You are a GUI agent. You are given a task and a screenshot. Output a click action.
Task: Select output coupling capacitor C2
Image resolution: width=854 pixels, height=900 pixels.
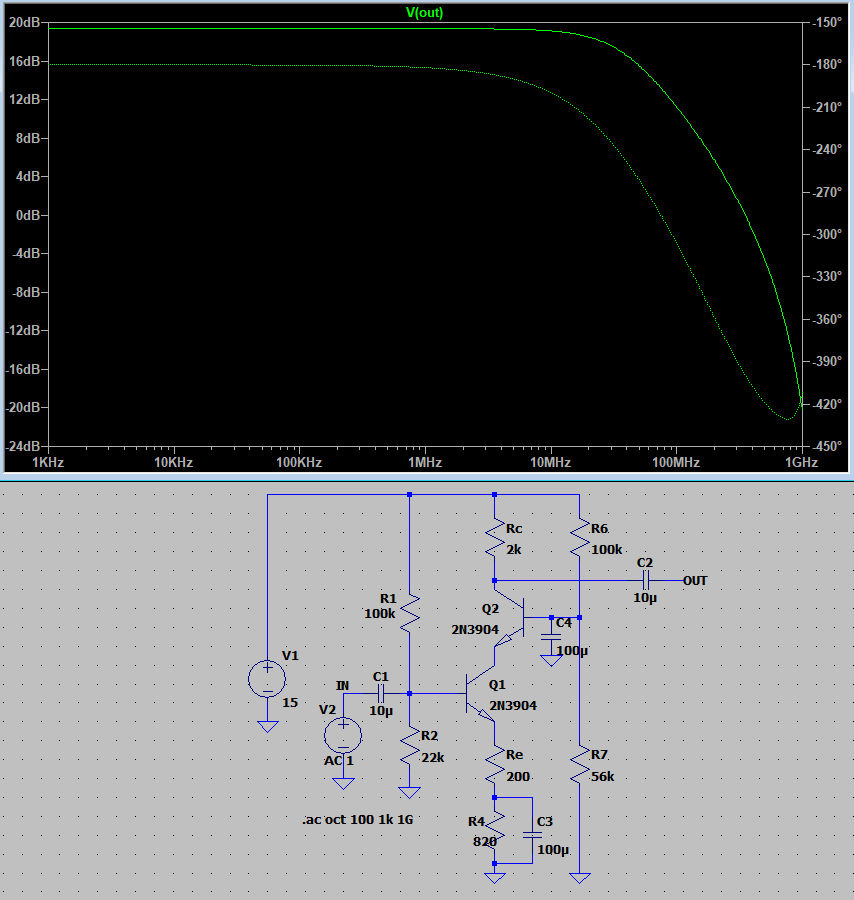tap(646, 580)
